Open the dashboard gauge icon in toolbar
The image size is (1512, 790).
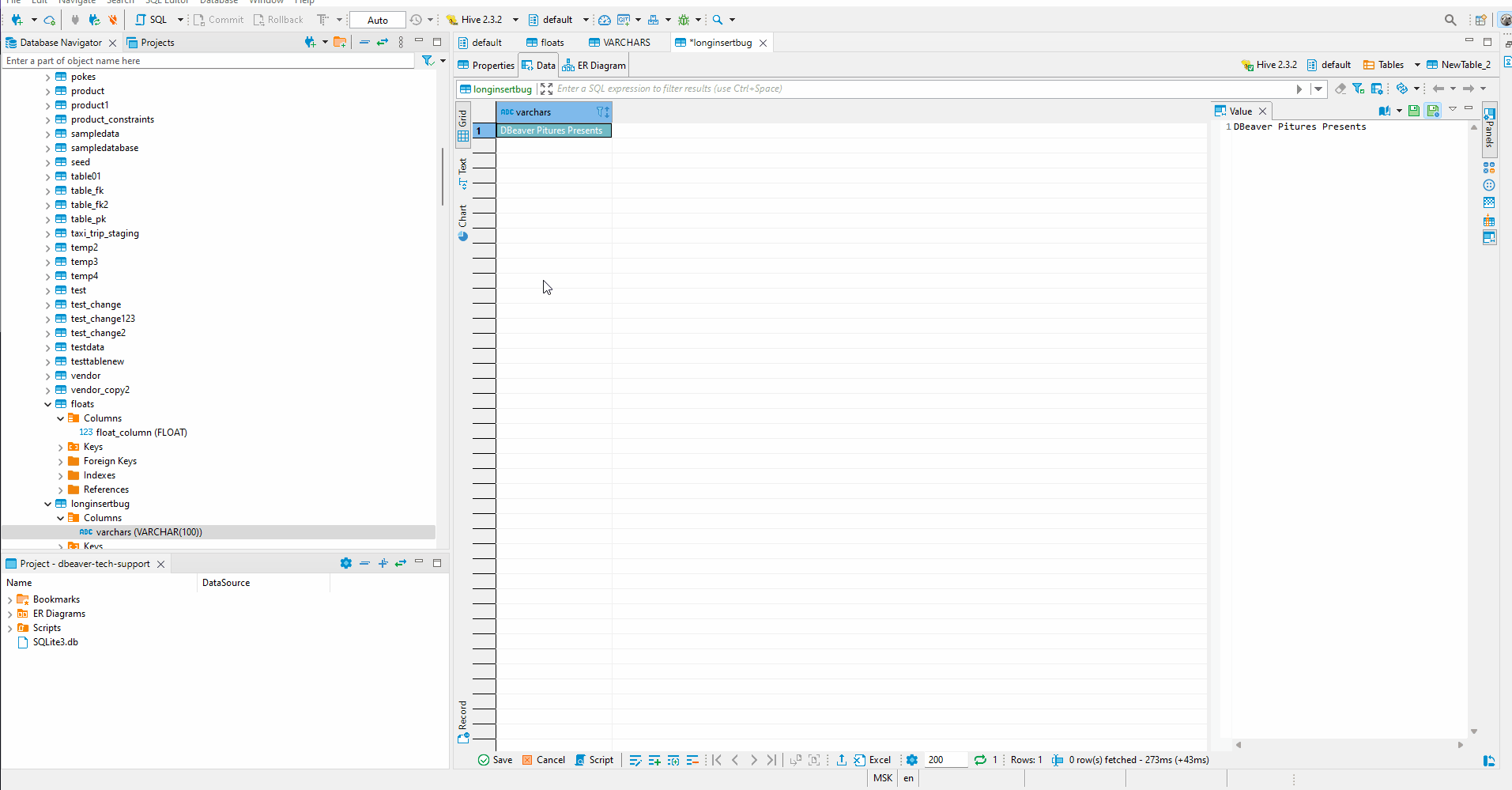pos(605,20)
